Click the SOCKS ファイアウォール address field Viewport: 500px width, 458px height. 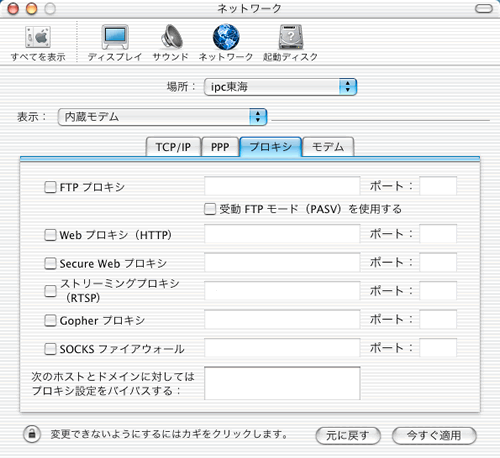pos(282,348)
